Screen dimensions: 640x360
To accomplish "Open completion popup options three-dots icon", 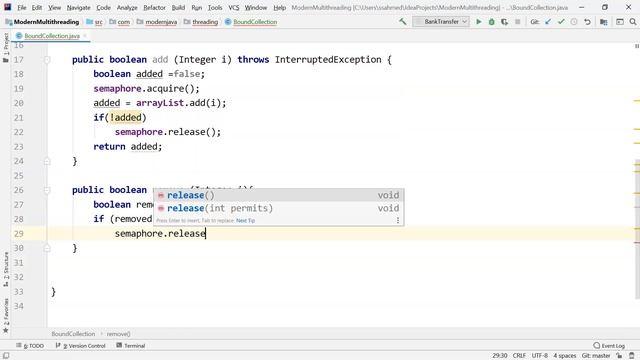I will [x=398, y=220].
